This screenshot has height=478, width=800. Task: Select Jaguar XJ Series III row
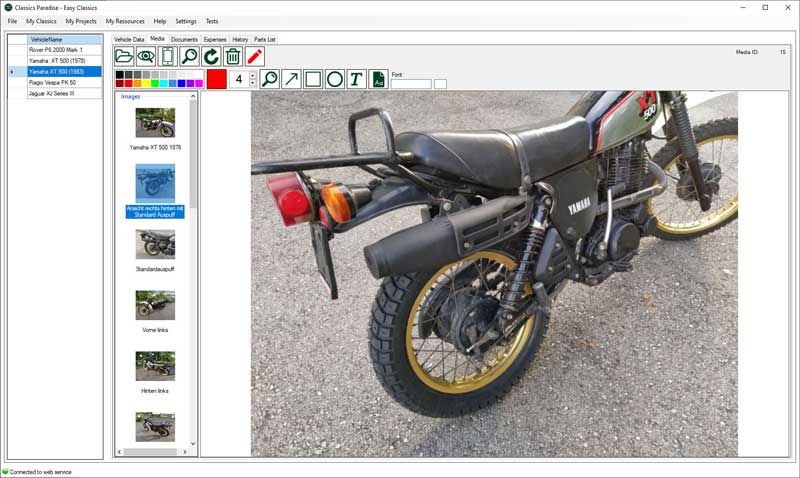pos(65,93)
